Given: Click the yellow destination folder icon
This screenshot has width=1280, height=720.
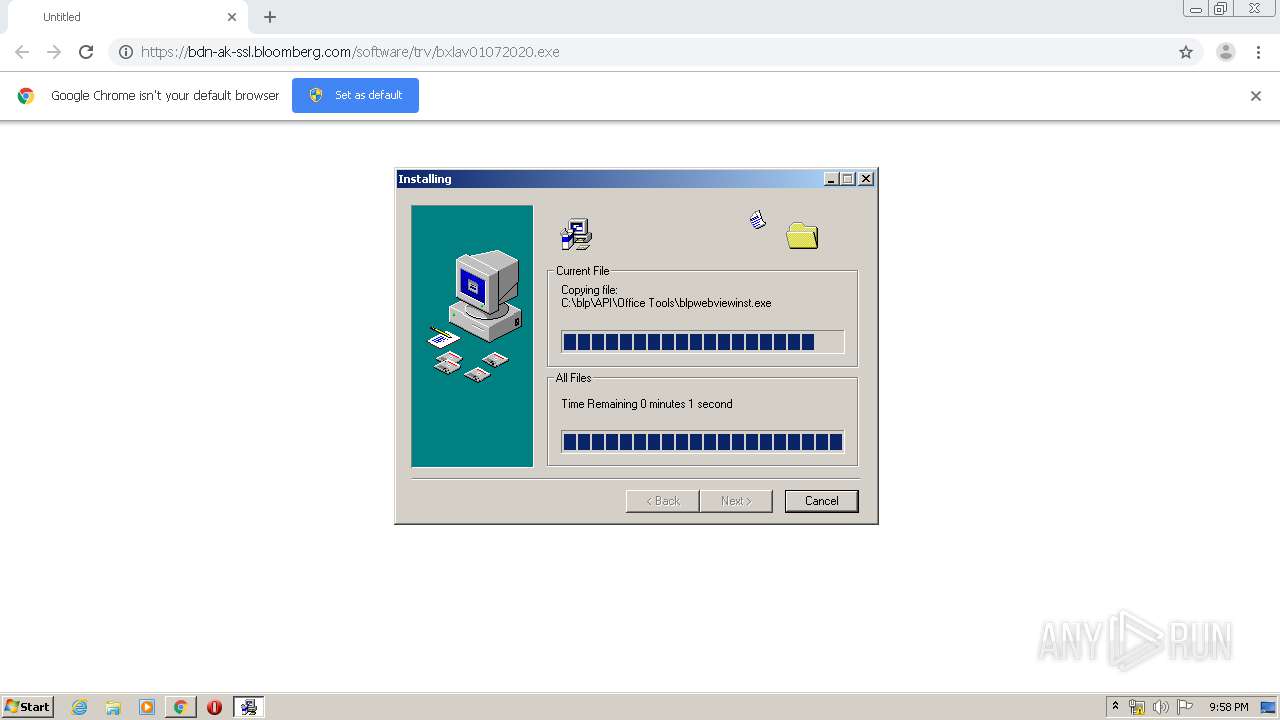Looking at the screenshot, I should click(802, 236).
